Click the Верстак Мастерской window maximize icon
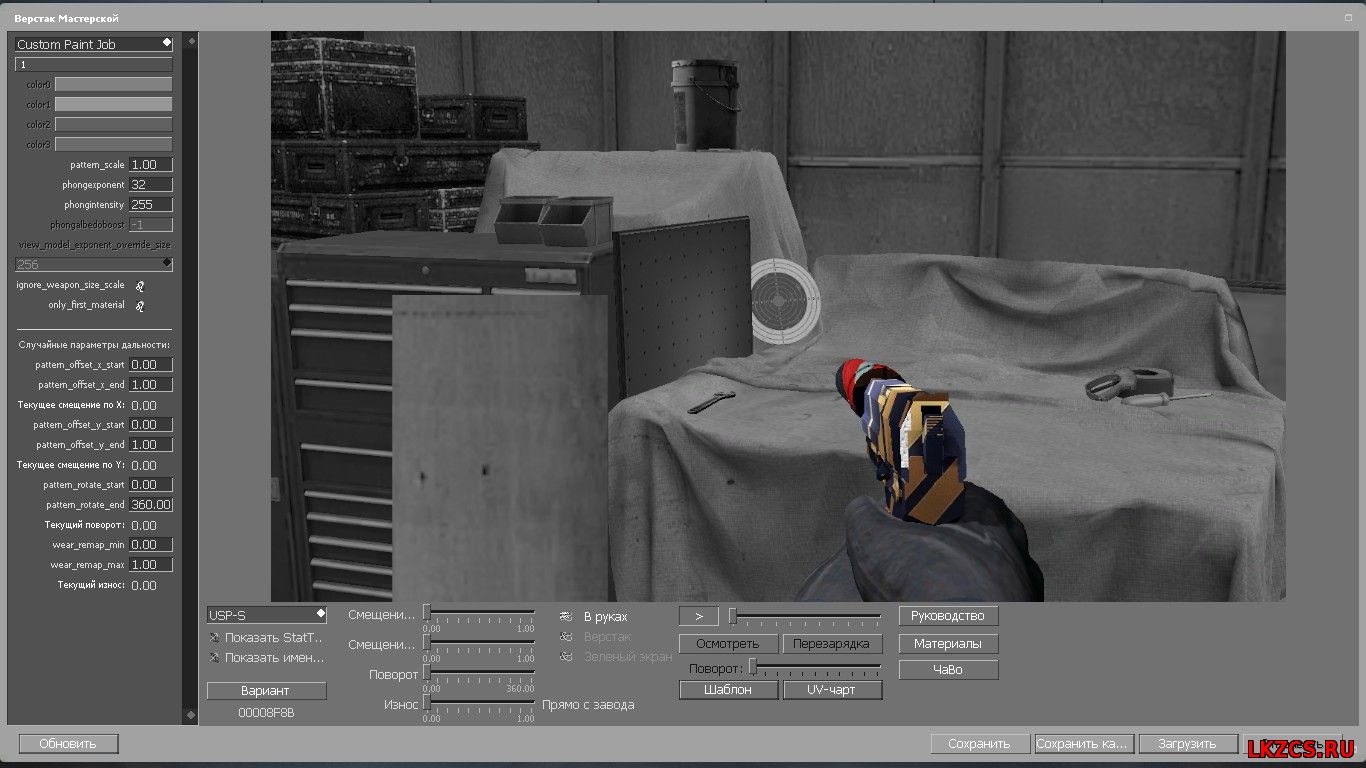This screenshot has height=768, width=1366. [x=1349, y=18]
